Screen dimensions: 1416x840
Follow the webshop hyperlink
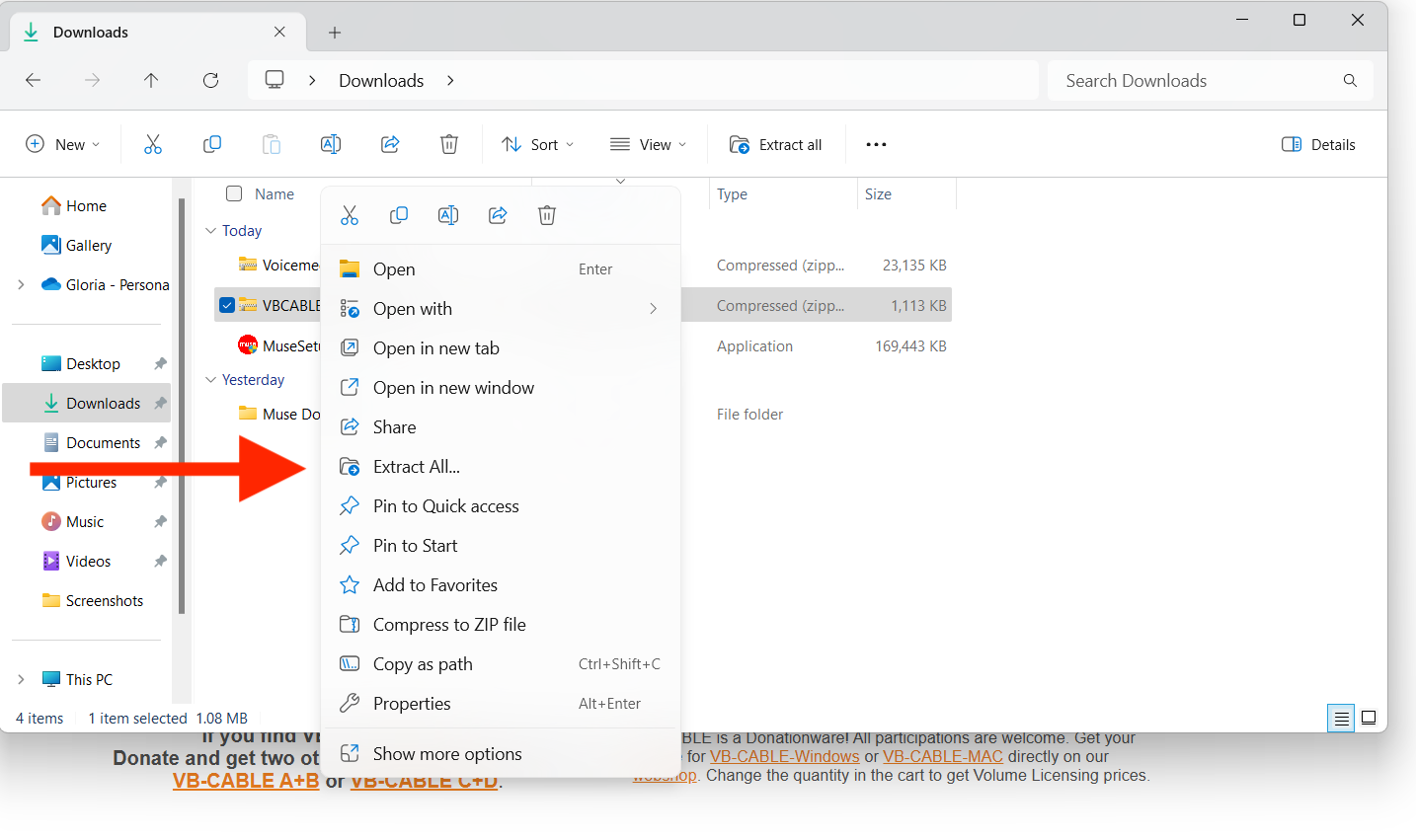pyautogui.click(x=663, y=775)
